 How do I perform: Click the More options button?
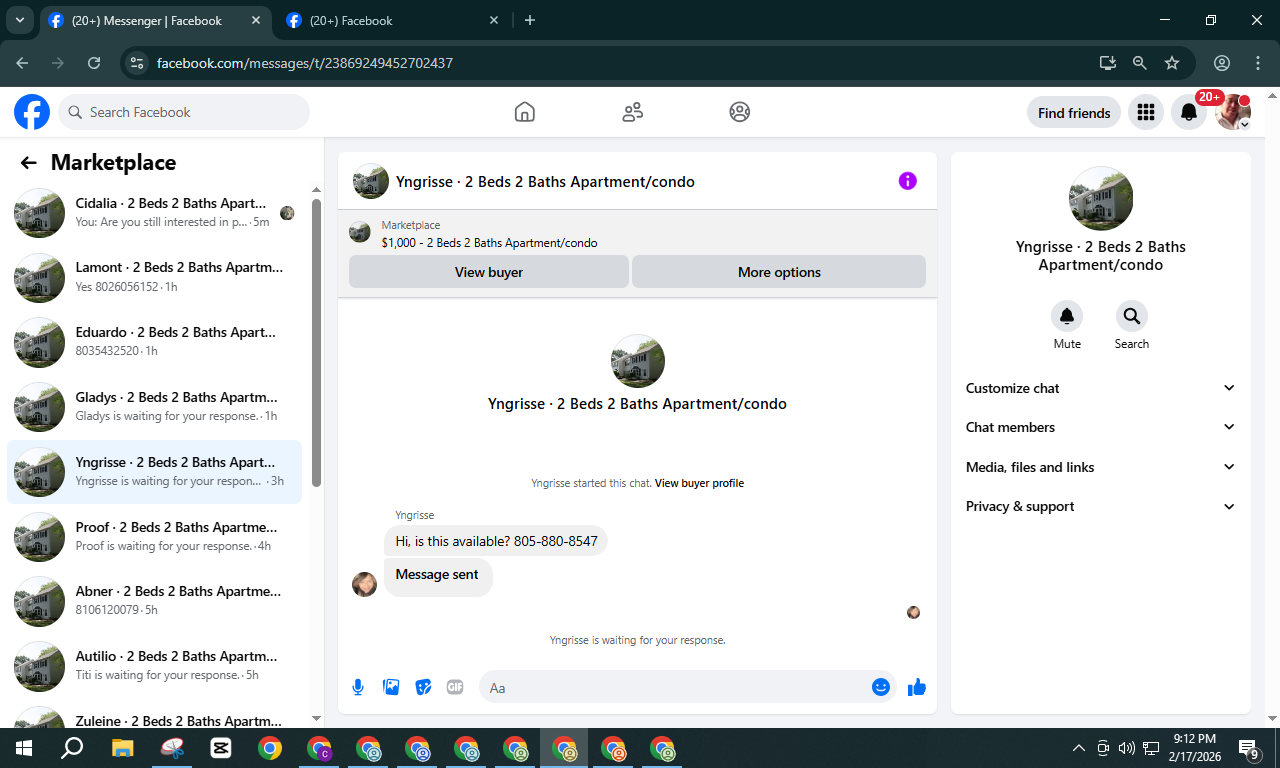click(x=779, y=272)
